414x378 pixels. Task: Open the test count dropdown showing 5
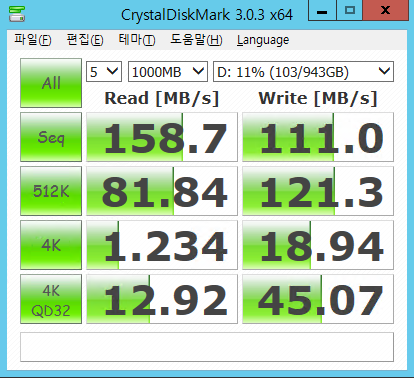tap(104, 71)
